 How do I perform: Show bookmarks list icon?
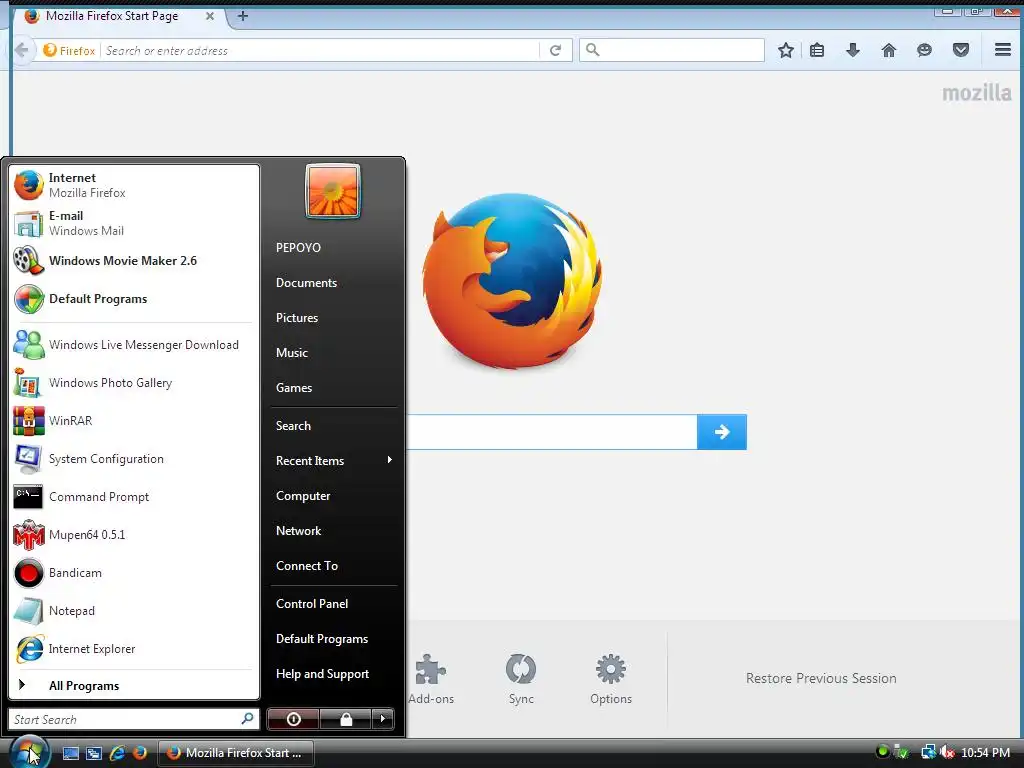pyautogui.click(x=817, y=50)
